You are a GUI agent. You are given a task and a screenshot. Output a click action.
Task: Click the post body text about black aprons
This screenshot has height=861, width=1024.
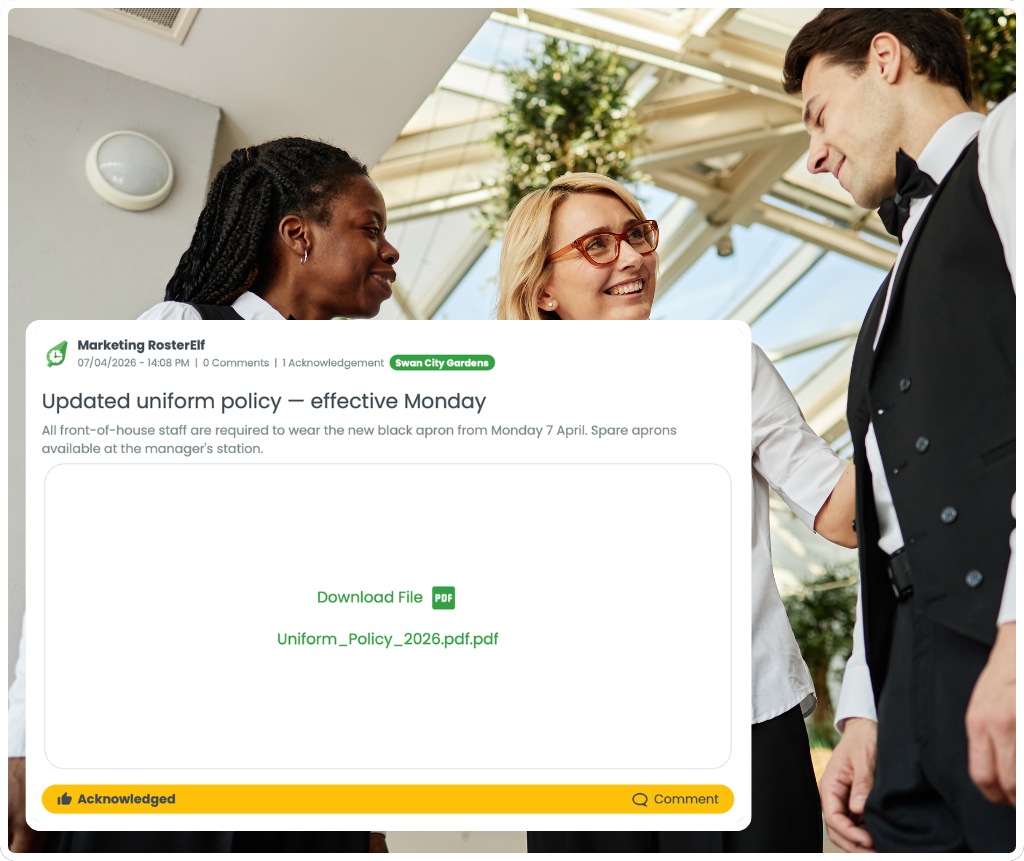tap(359, 439)
